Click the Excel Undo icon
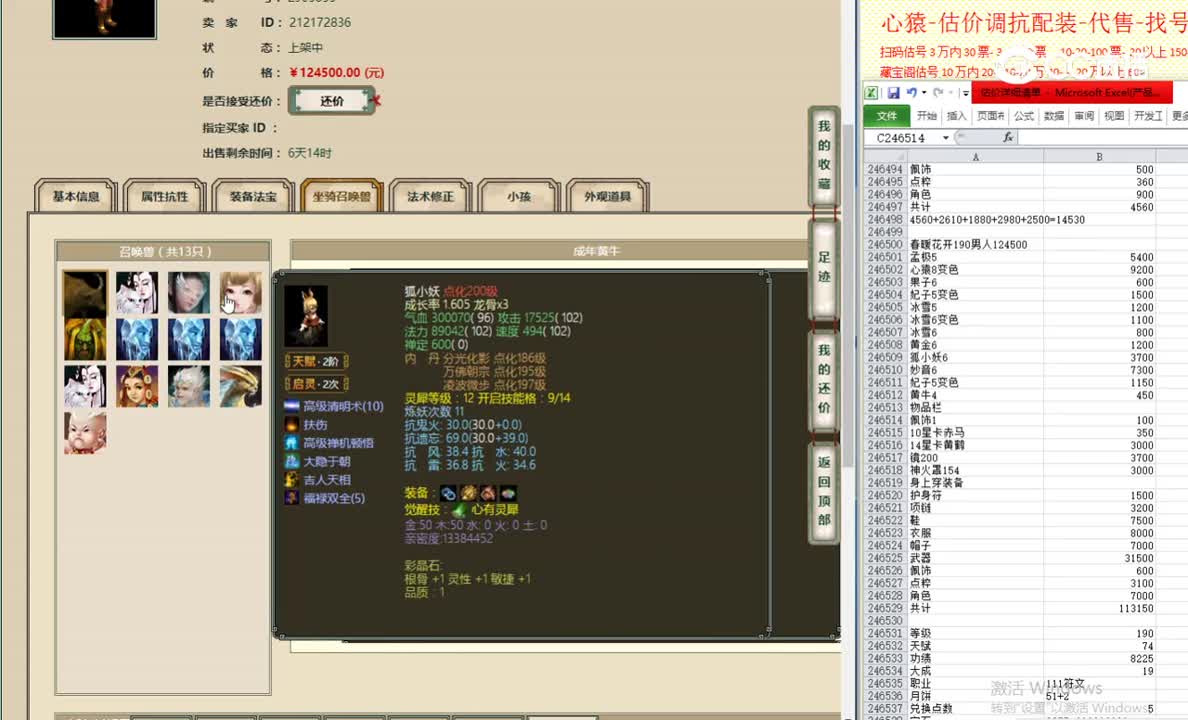The width and height of the screenshot is (1188, 720). [911, 92]
